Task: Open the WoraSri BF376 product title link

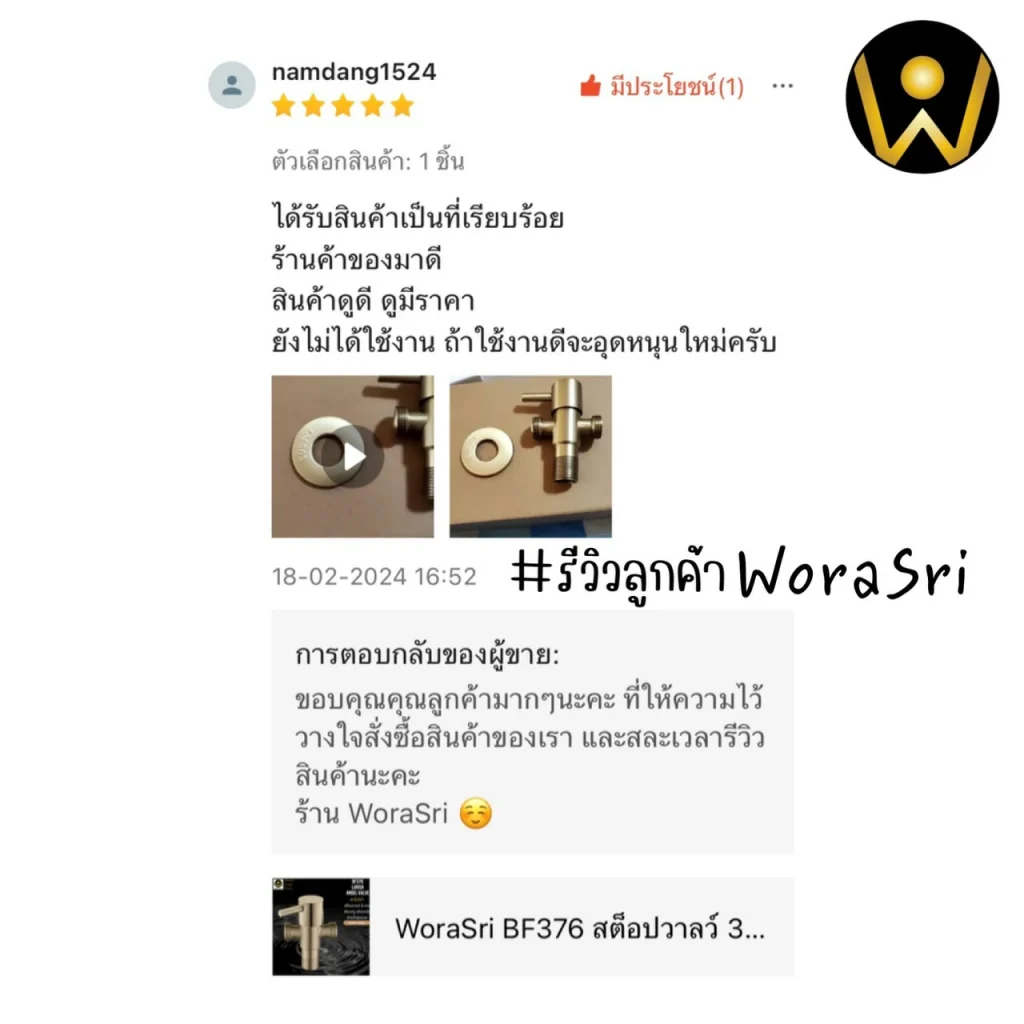Action: (x=580, y=928)
